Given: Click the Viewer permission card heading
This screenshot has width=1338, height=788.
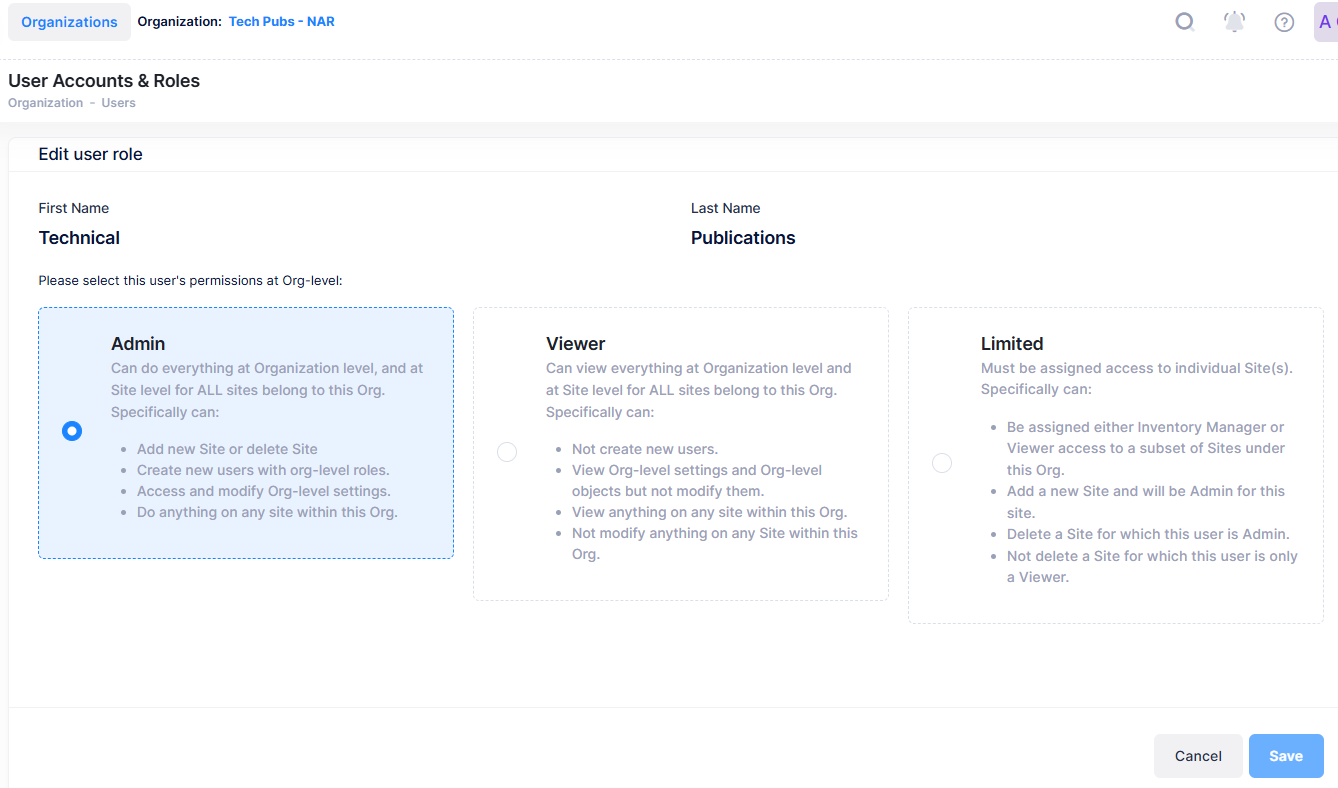Looking at the screenshot, I should click(575, 344).
